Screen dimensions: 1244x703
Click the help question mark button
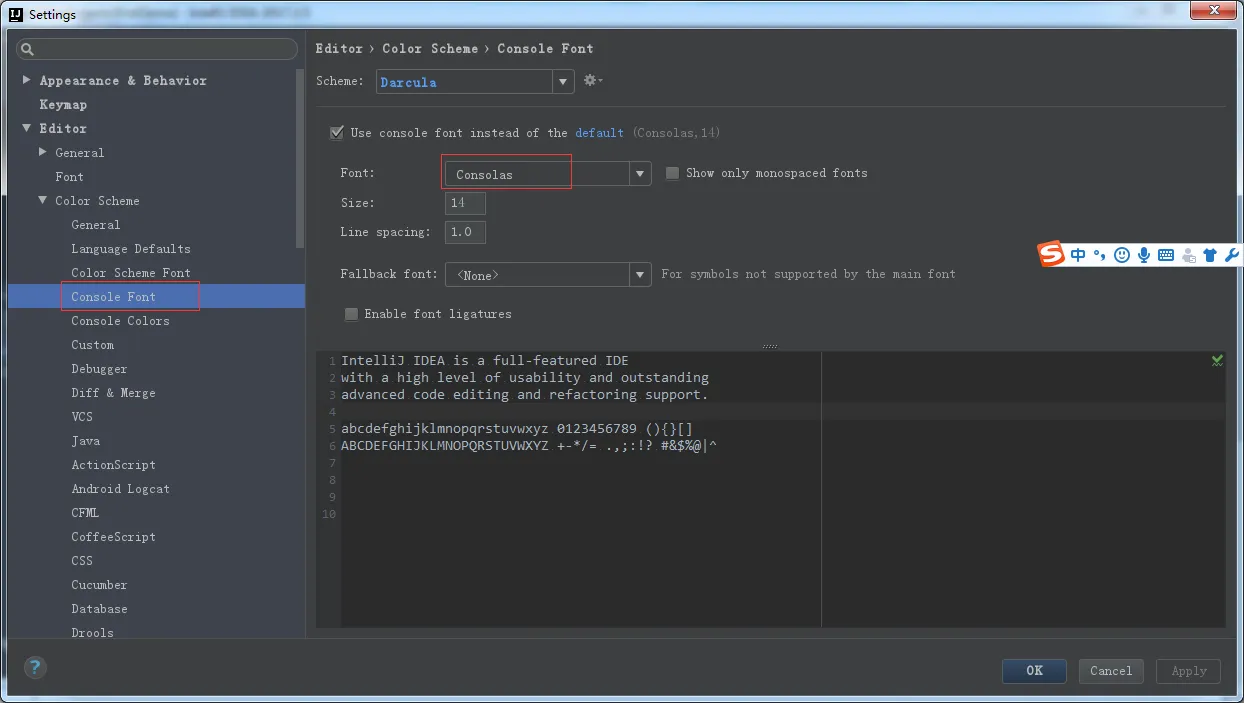pos(35,668)
